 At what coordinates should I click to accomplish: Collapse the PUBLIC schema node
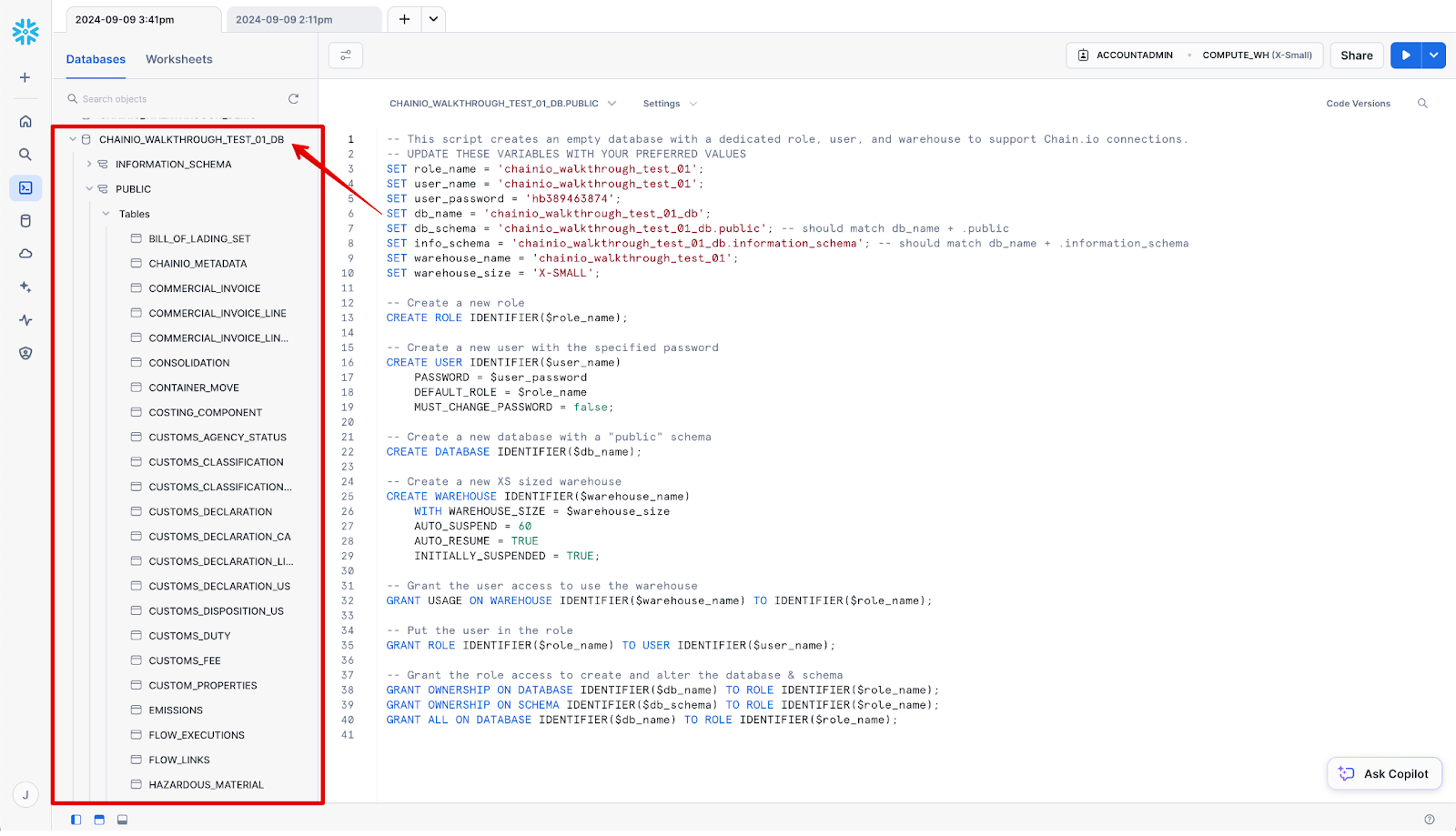[x=89, y=189]
